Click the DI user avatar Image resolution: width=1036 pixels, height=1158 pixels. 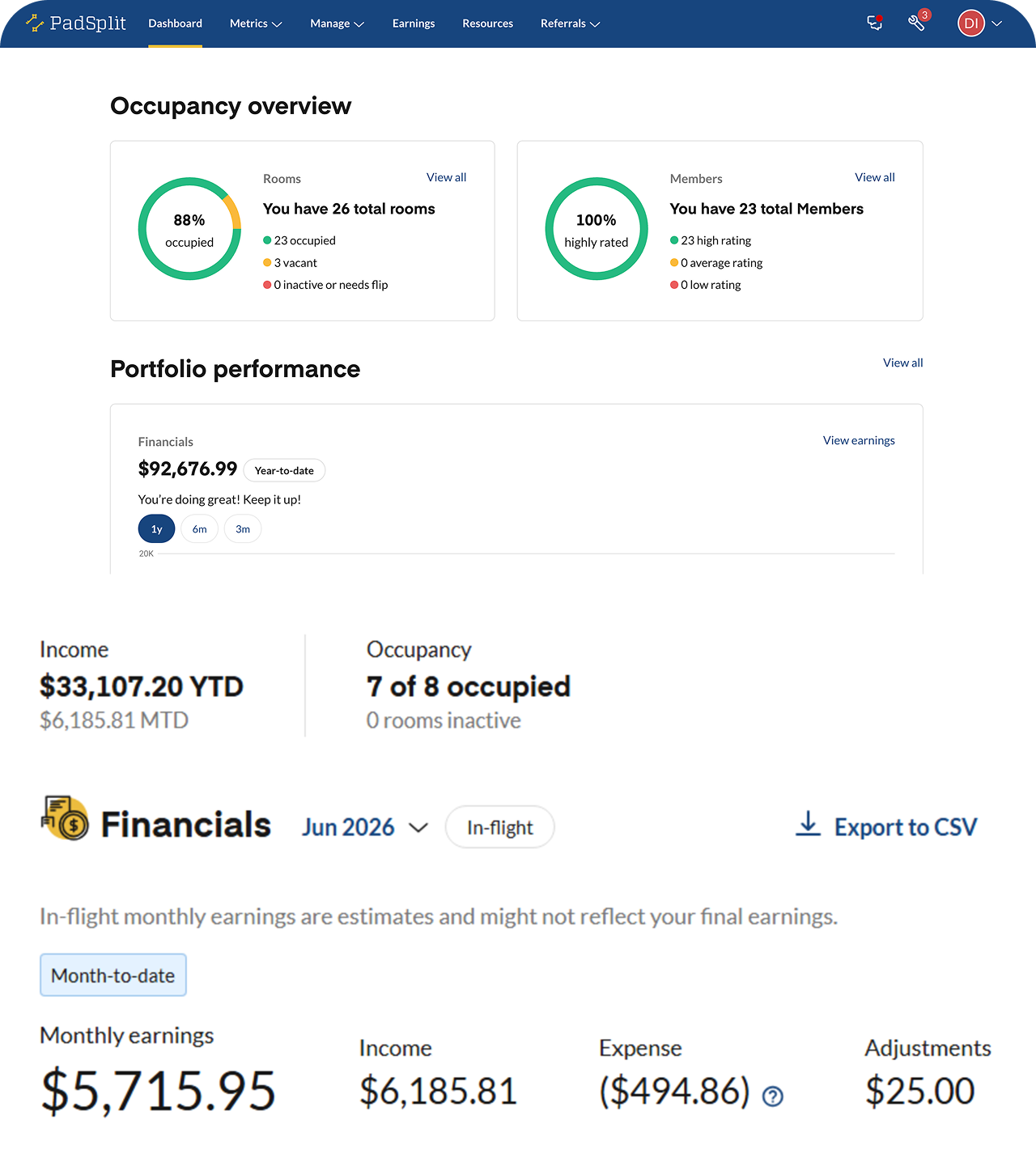[971, 23]
